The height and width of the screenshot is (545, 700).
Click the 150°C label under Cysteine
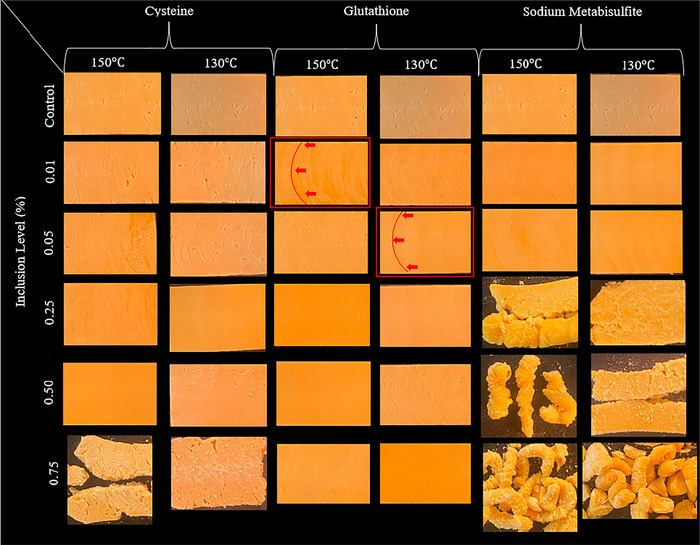108,62
